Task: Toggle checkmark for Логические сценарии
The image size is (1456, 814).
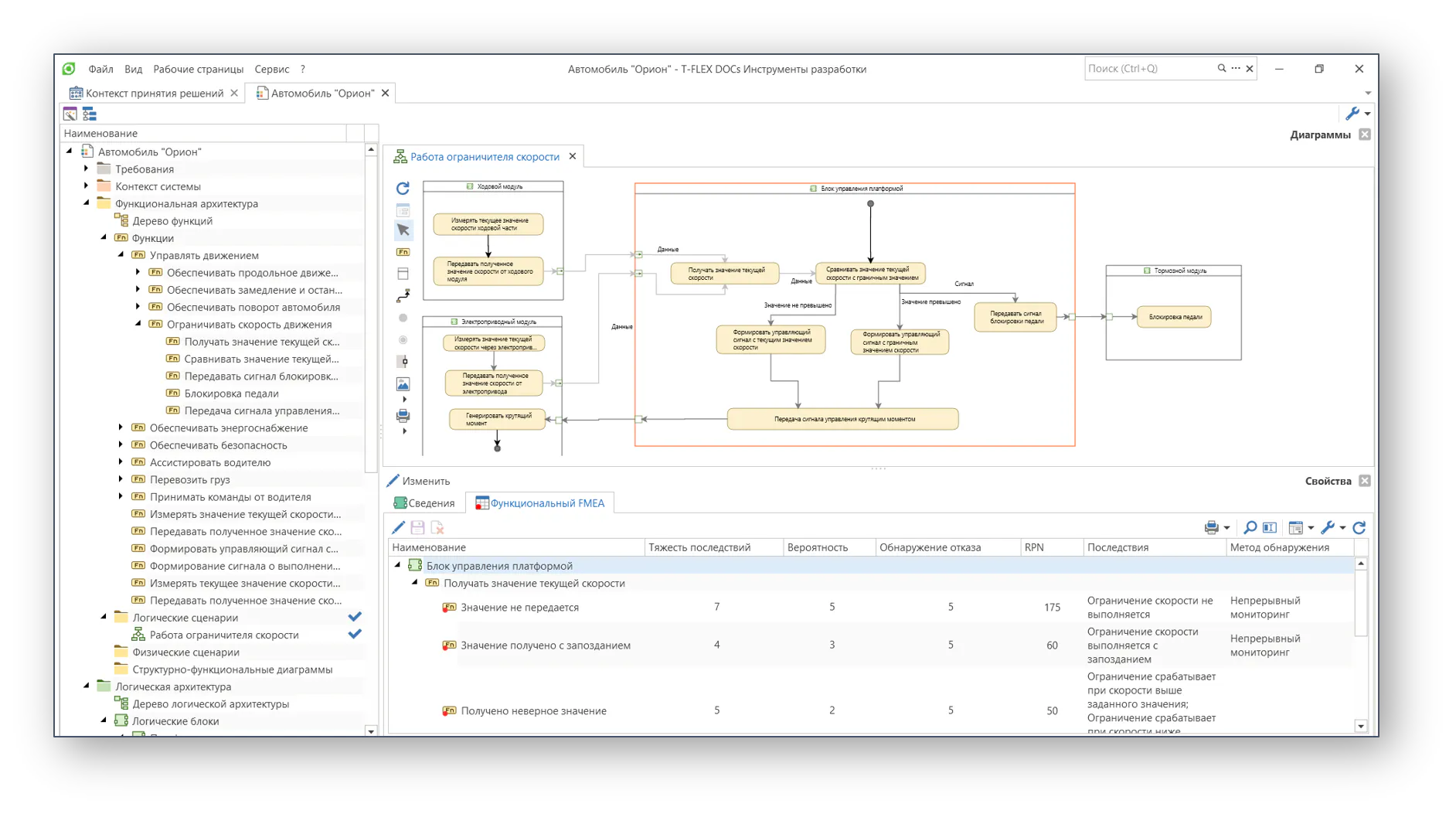Action: pyautogui.click(x=355, y=617)
